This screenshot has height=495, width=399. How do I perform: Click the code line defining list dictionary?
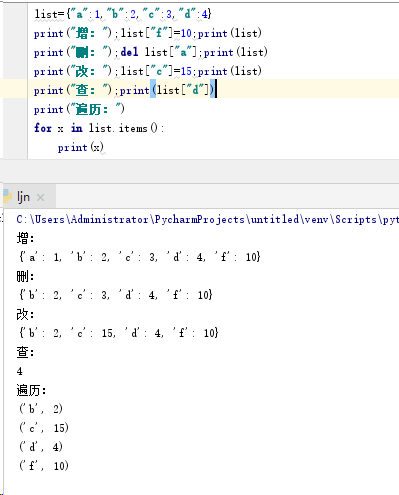123,14
